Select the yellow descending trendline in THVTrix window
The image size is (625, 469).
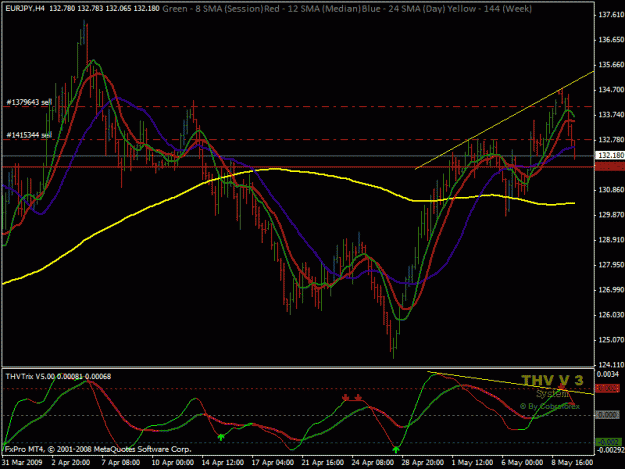pyautogui.click(x=511, y=383)
